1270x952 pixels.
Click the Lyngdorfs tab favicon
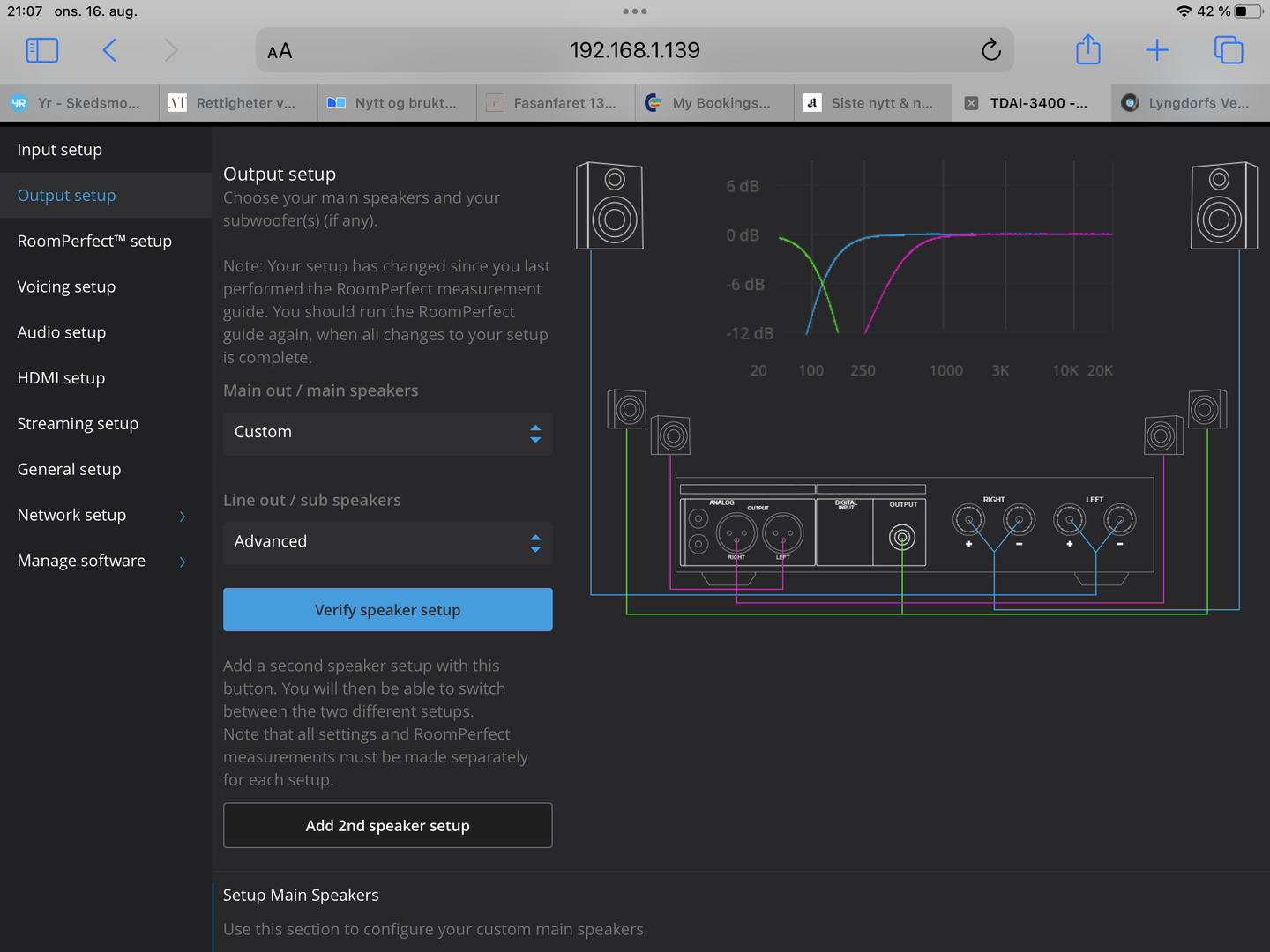pos(1130,103)
